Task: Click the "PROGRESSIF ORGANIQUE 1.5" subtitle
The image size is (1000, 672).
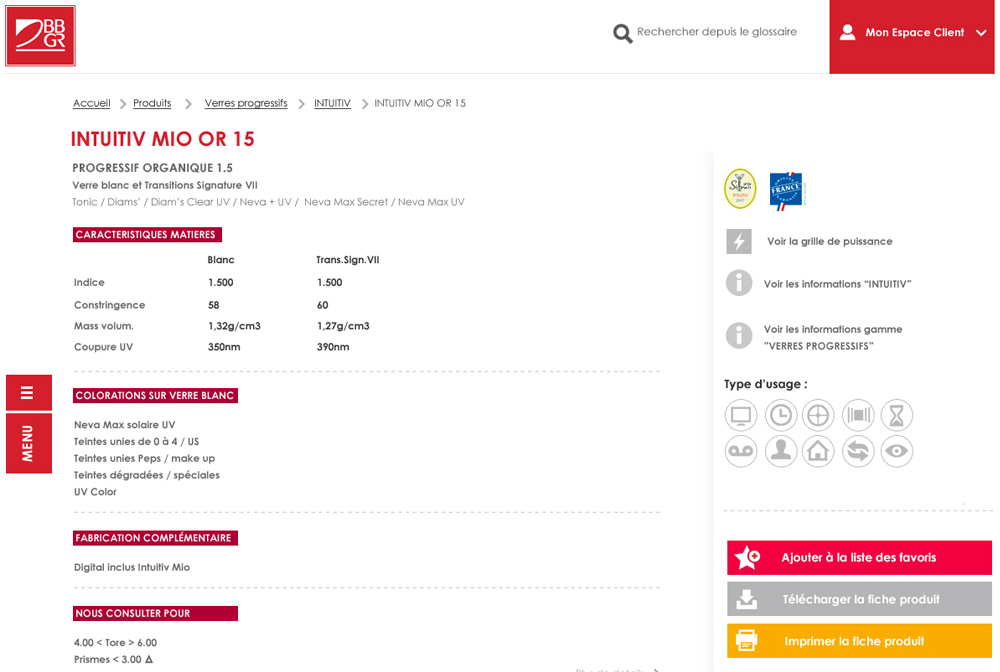Action: coord(152,168)
